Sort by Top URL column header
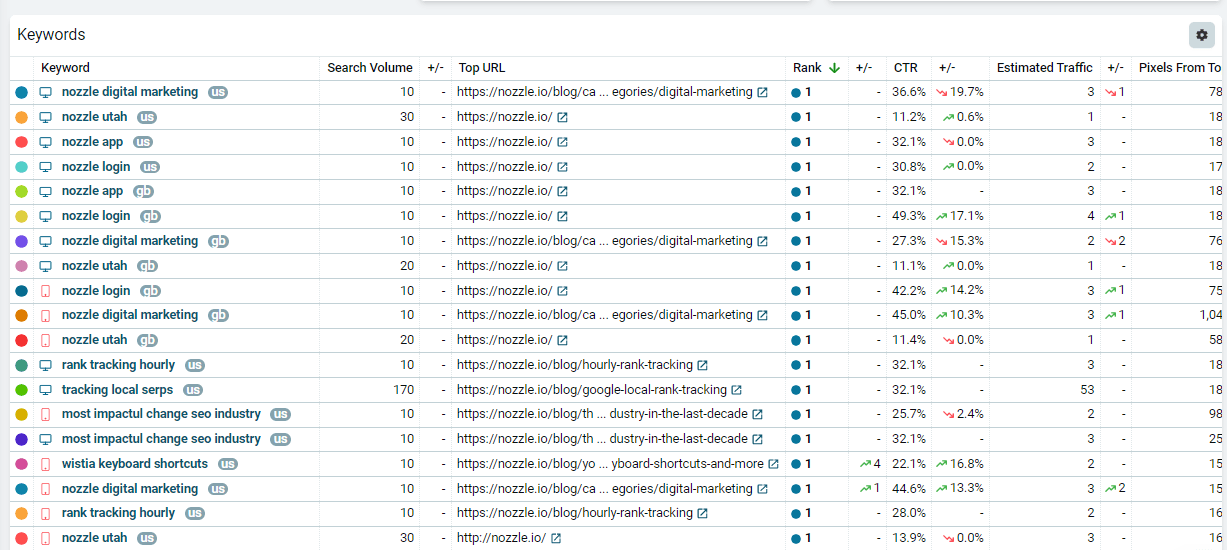The height and width of the screenshot is (550, 1227). [482, 68]
